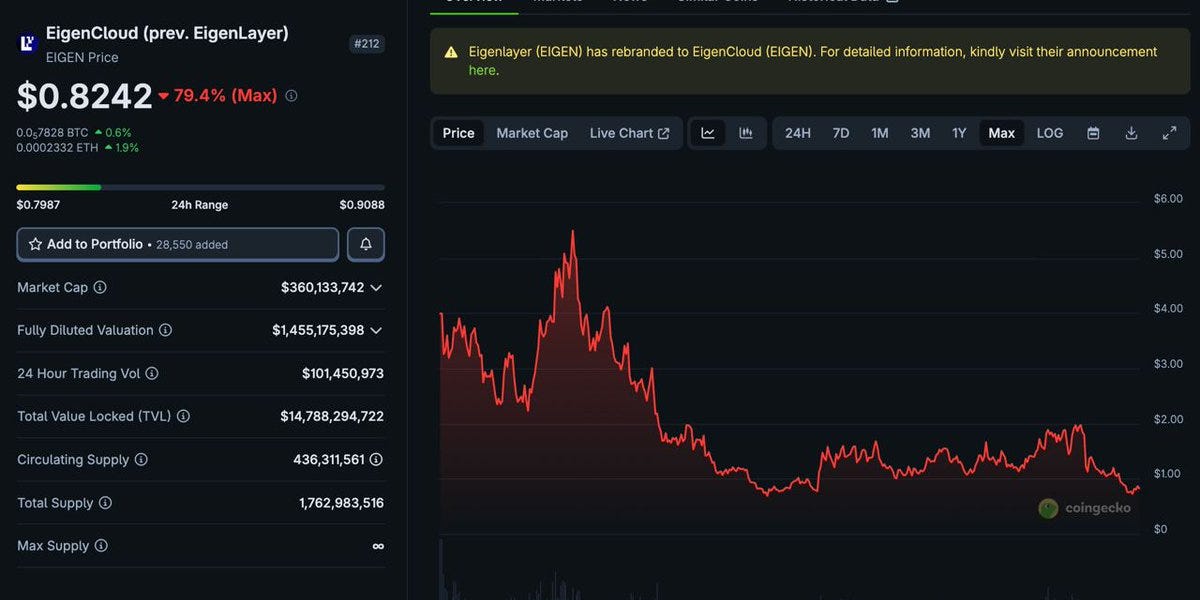The width and height of the screenshot is (1200, 600).
Task: Click info icon beside the 79.4% (Max) change
Action: tap(291, 96)
